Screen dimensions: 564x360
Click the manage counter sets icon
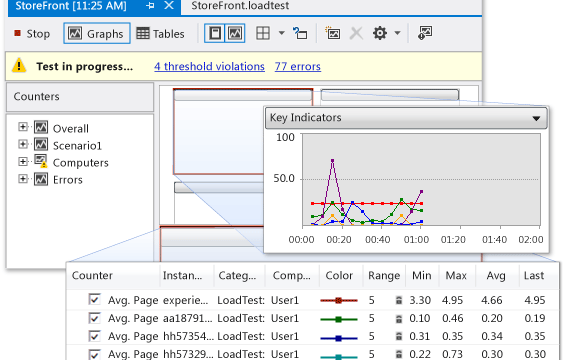[x=425, y=33]
